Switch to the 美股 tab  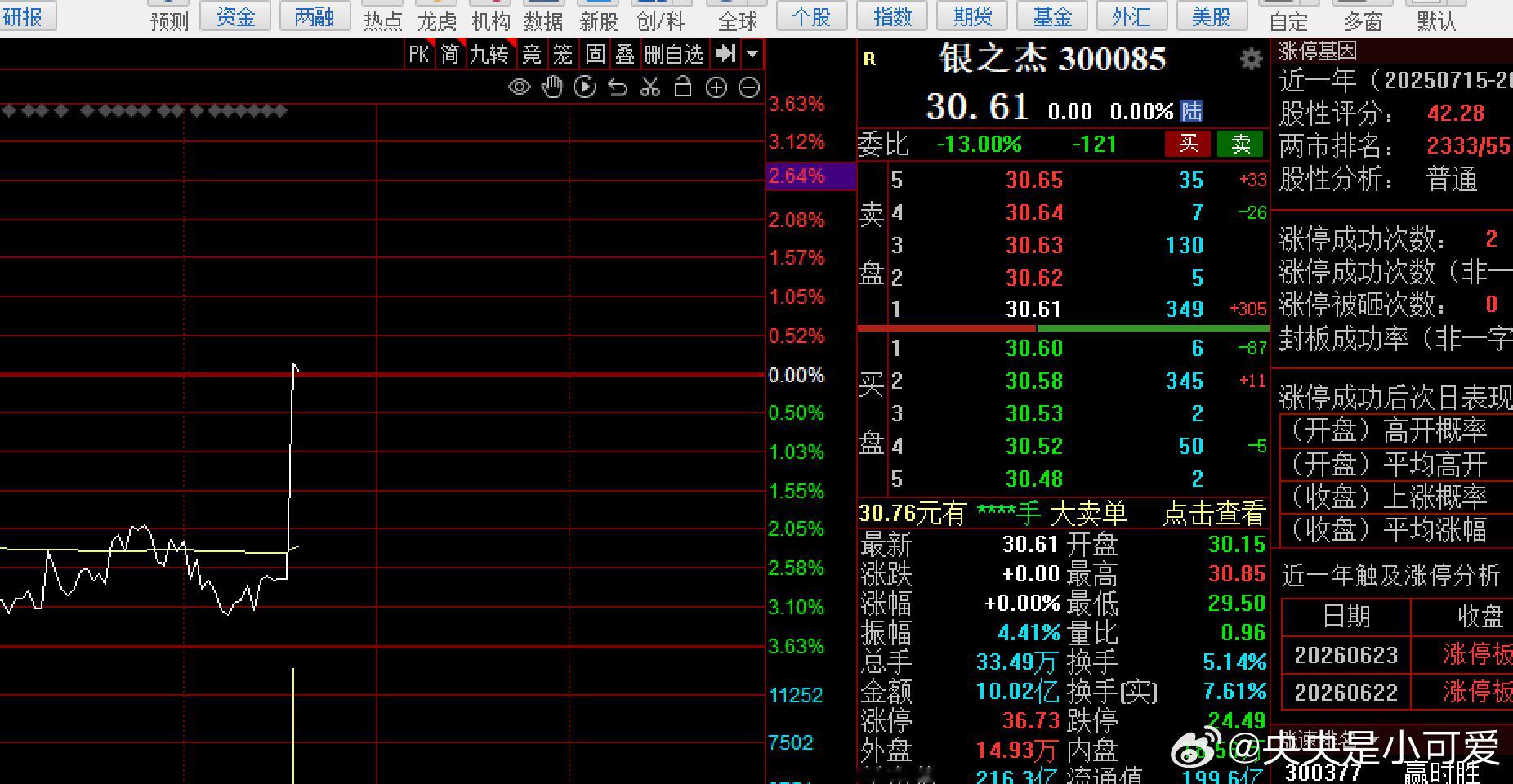click(x=1212, y=16)
